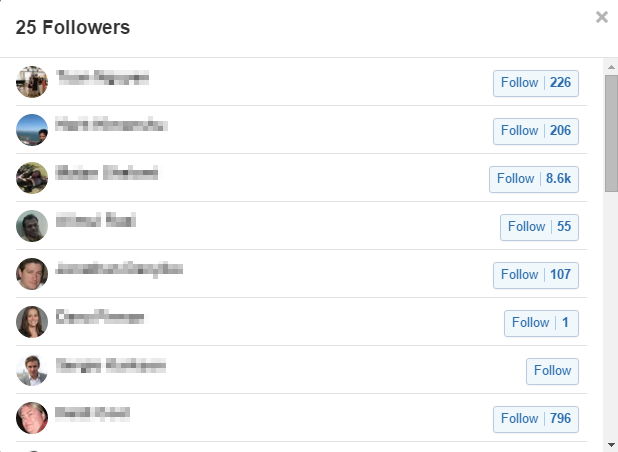
Task: Open profile picture in the 8.6k row
Action: click(32, 178)
